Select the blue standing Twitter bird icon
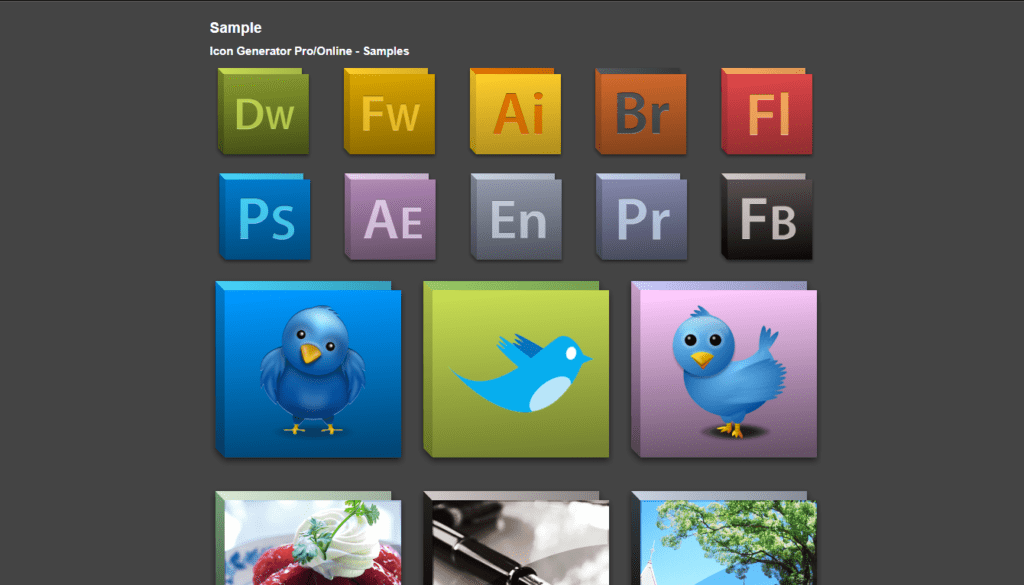The width and height of the screenshot is (1024, 585). (x=307, y=370)
